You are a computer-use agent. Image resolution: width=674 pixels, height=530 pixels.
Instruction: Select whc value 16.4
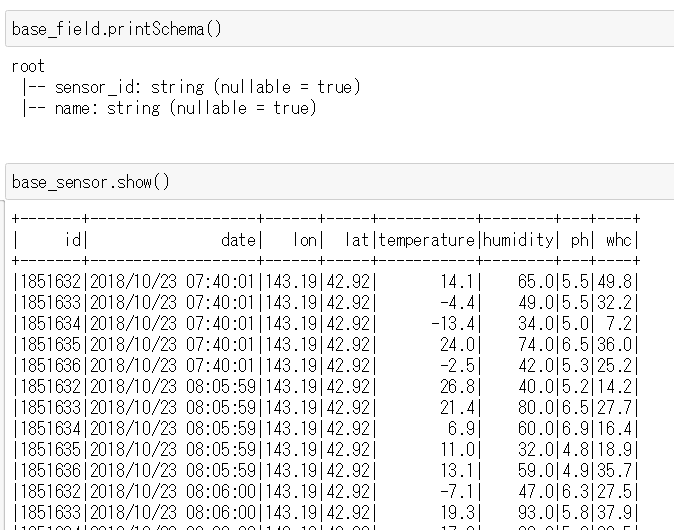[615, 429]
